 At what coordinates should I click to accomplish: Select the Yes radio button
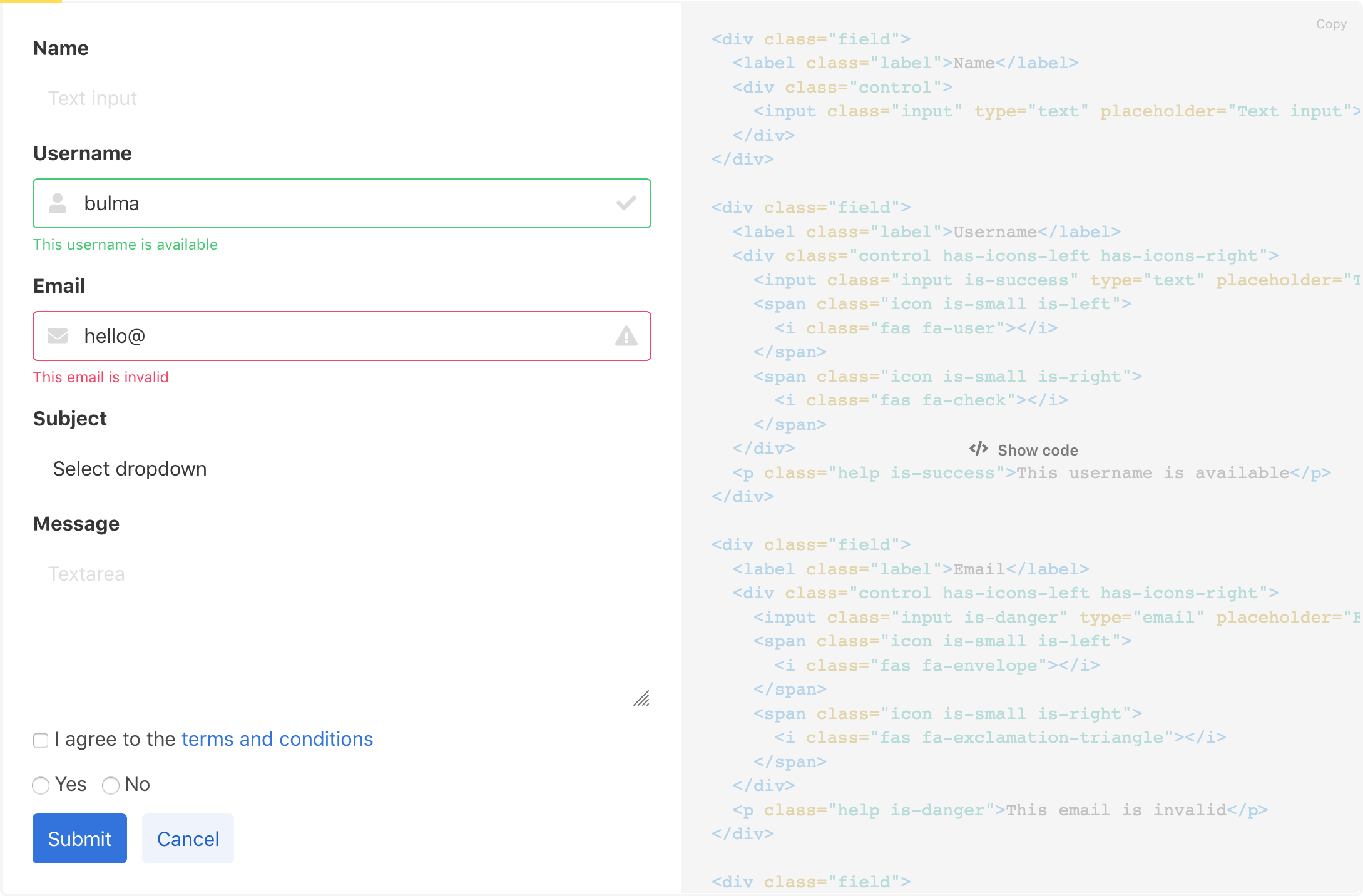41,785
